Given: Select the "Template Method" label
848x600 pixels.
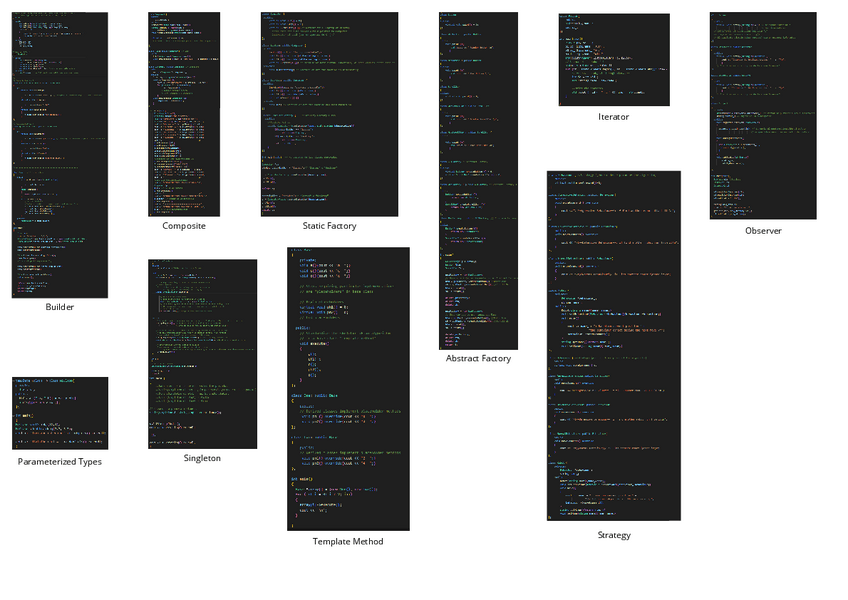Looking at the screenshot, I should [x=348, y=541].
